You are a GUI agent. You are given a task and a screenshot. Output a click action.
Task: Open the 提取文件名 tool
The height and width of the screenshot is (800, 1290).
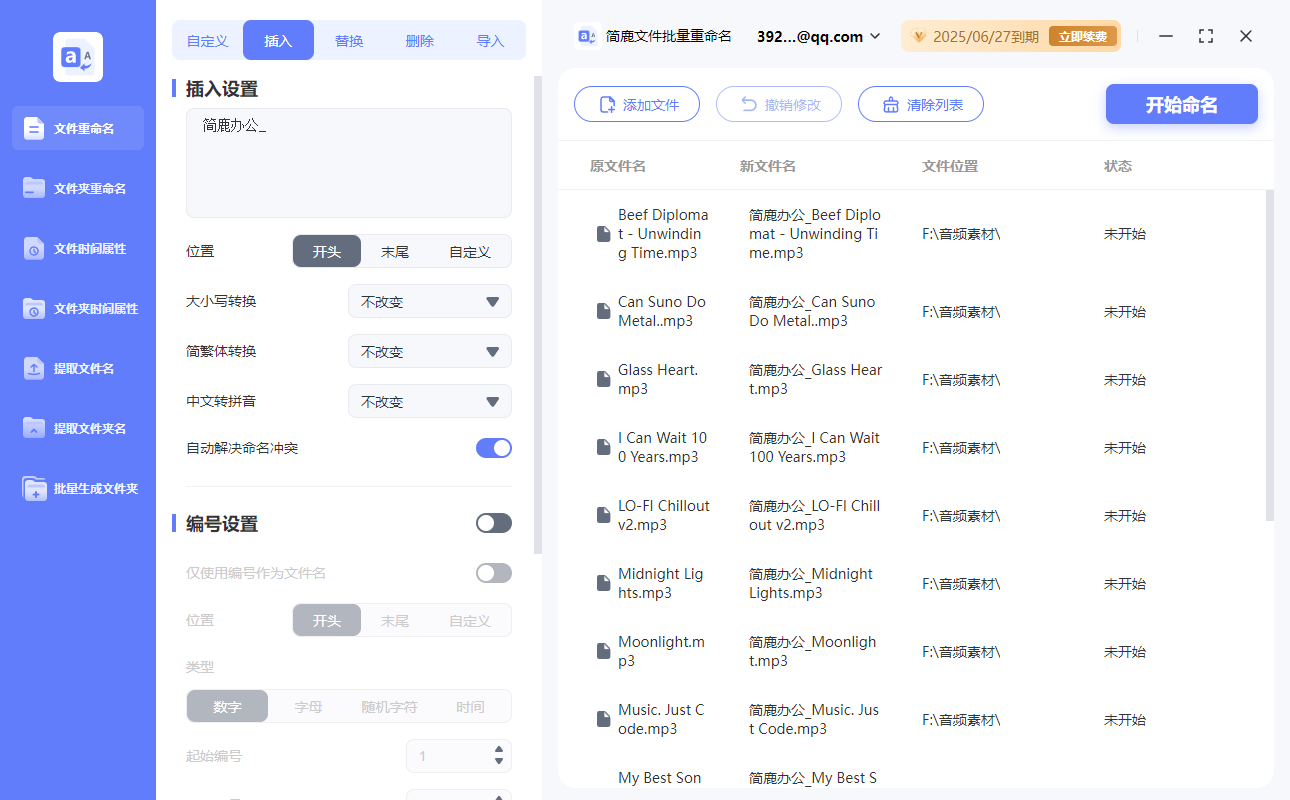pos(77,368)
